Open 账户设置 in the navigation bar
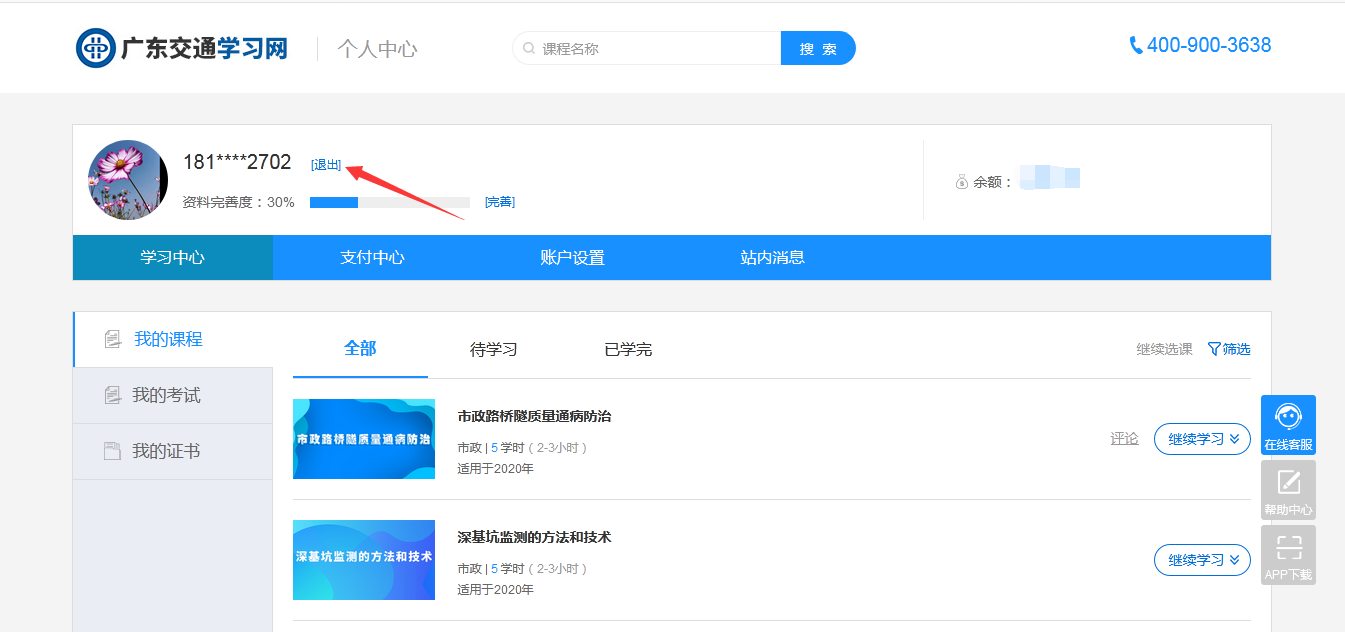 (x=572, y=258)
